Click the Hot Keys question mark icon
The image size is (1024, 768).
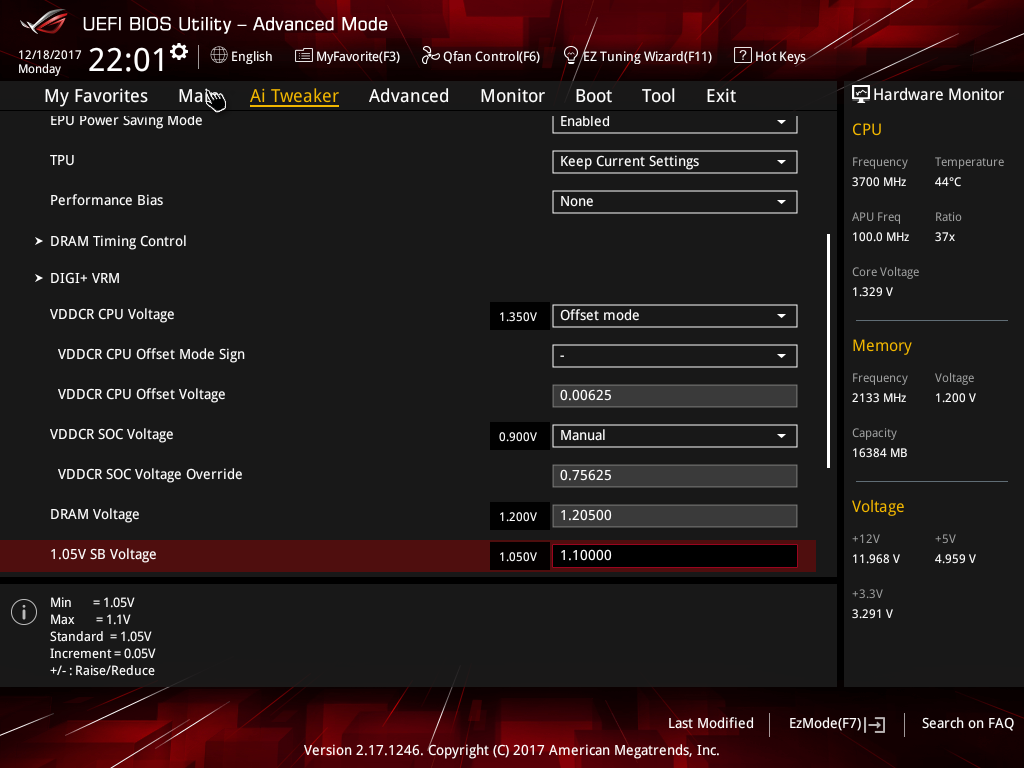pos(743,56)
